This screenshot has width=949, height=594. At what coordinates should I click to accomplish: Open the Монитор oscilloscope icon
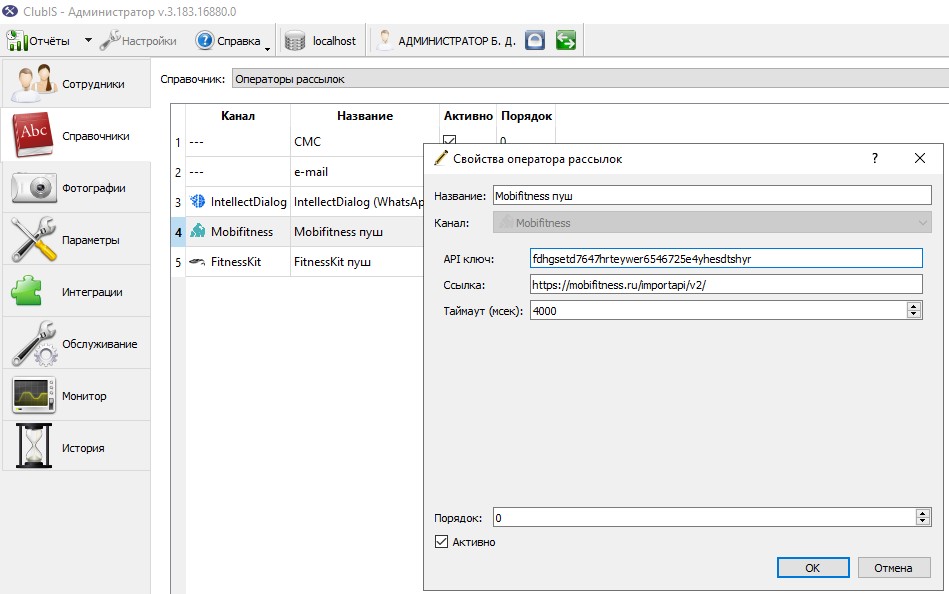click(x=33, y=395)
